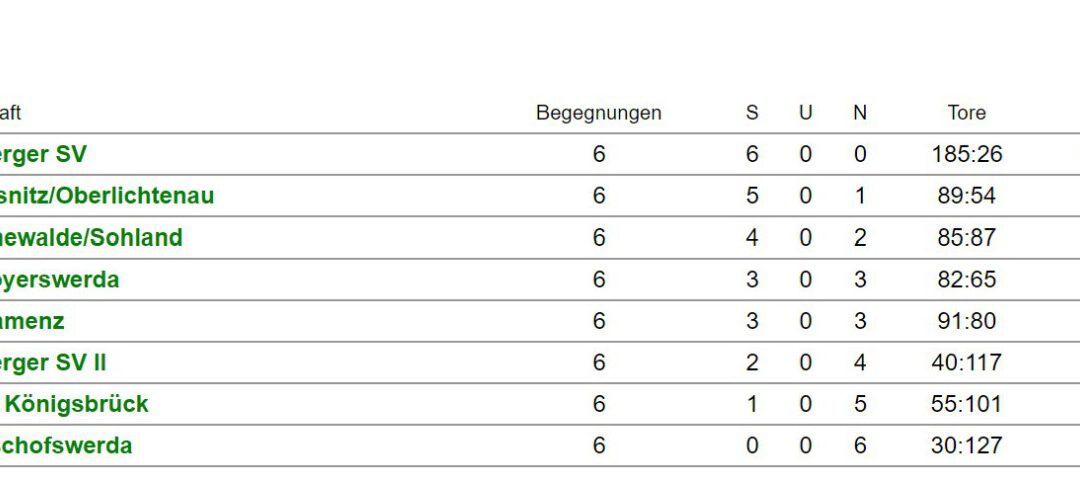
Task: Open the team link ending in "oyerswerda"
Action: pyautogui.click(x=59, y=280)
